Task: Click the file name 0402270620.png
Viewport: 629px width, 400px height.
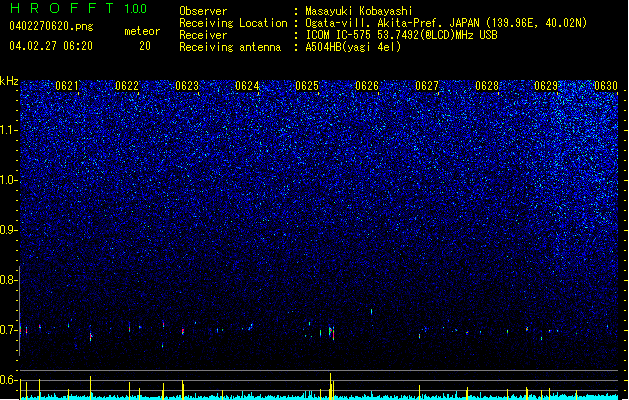Action: pos(51,26)
